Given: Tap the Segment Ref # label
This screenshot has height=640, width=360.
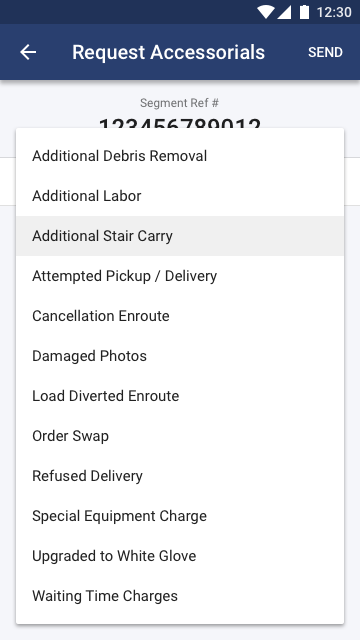Looking at the screenshot, I should [179, 103].
